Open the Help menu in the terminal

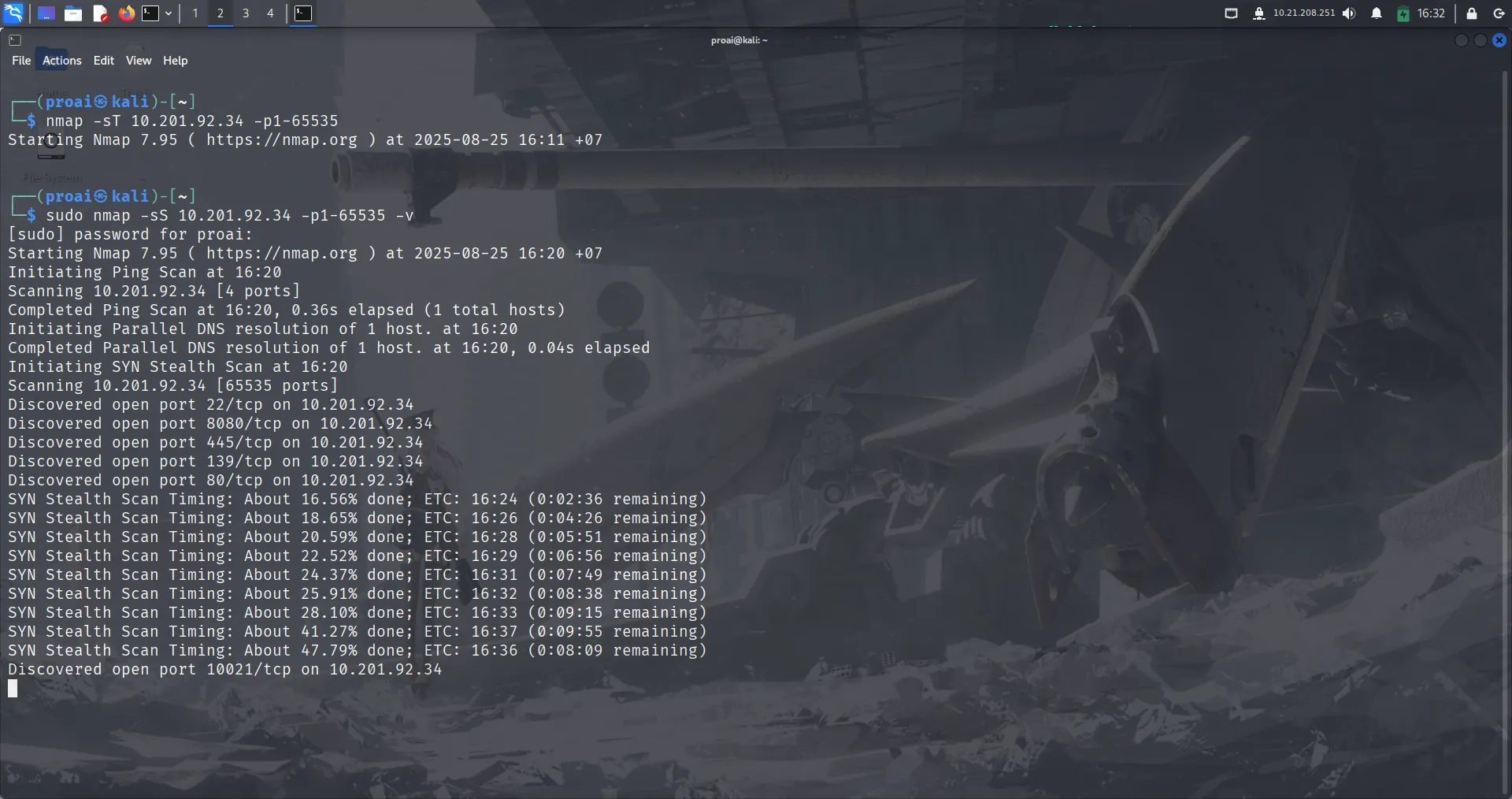pyautogui.click(x=175, y=61)
